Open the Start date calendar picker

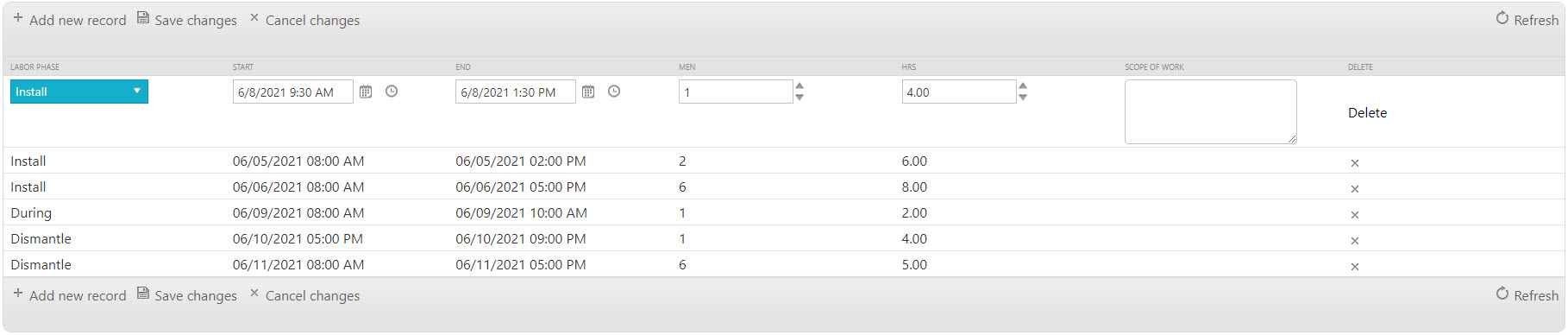click(x=366, y=92)
